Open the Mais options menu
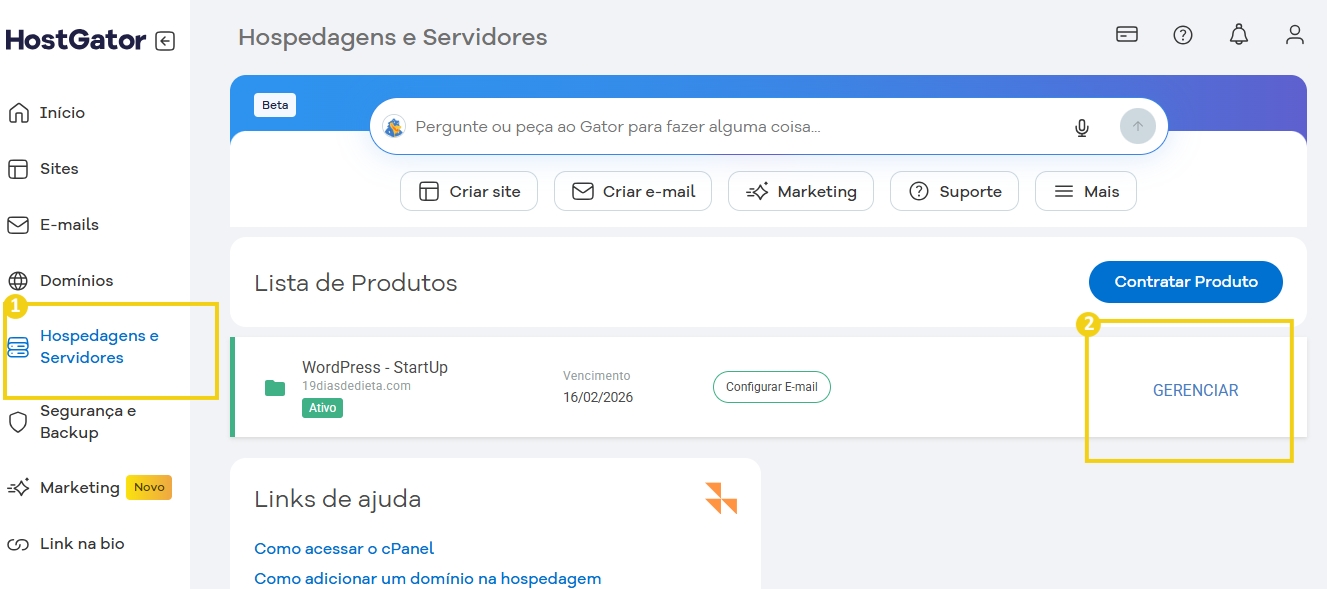Image resolution: width=1327 pixels, height=589 pixels. point(1085,190)
